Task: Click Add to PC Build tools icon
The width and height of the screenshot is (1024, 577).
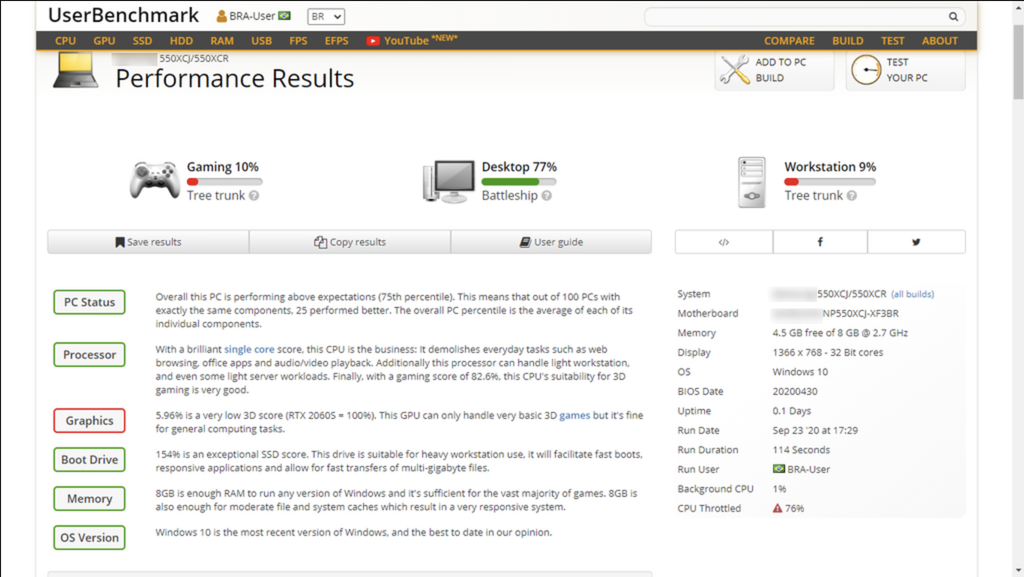Action: click(735, 70)
